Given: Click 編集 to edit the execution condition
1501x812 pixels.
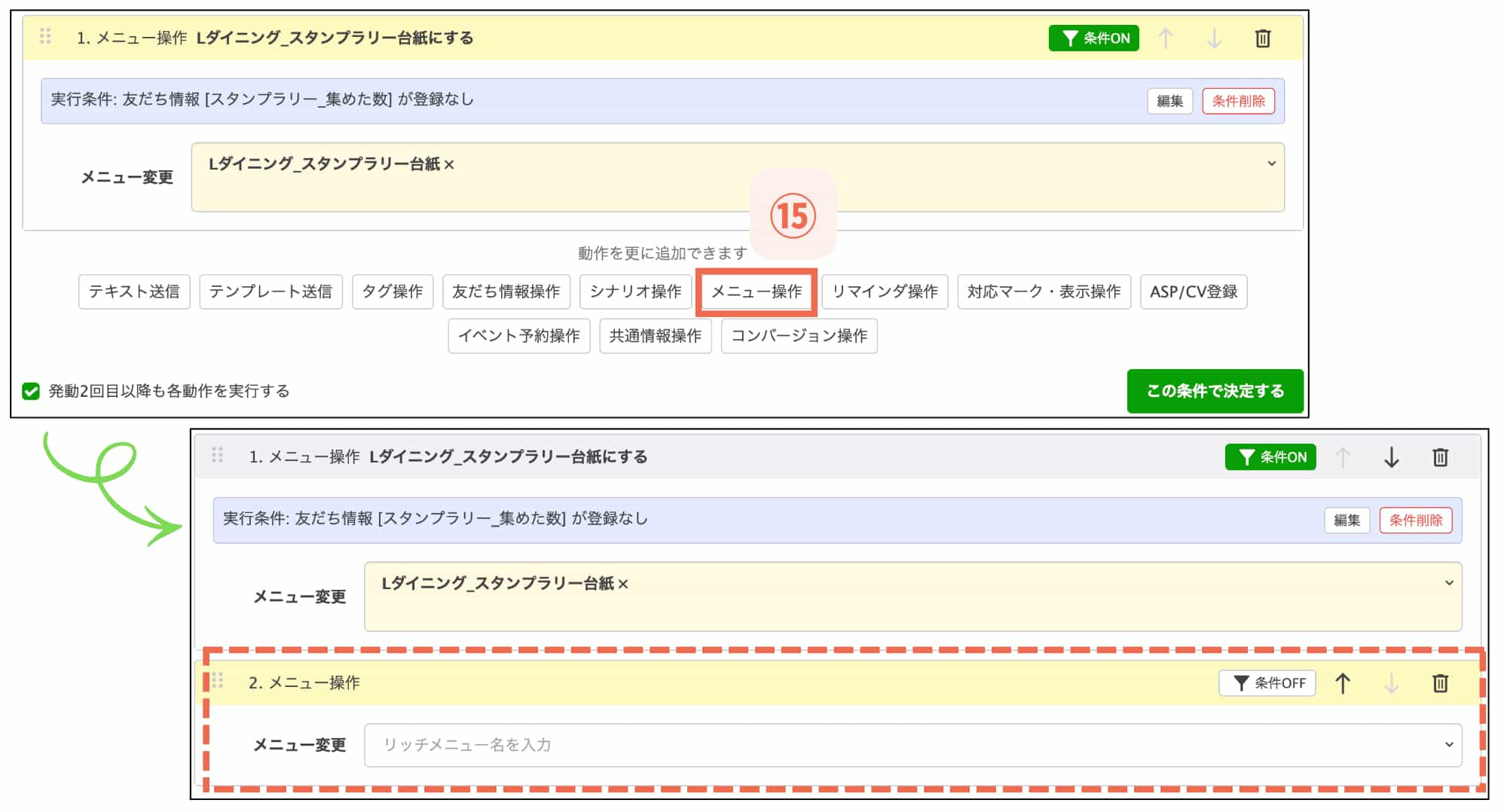Looking at the screenshot, I should (x=1169, y=101).
